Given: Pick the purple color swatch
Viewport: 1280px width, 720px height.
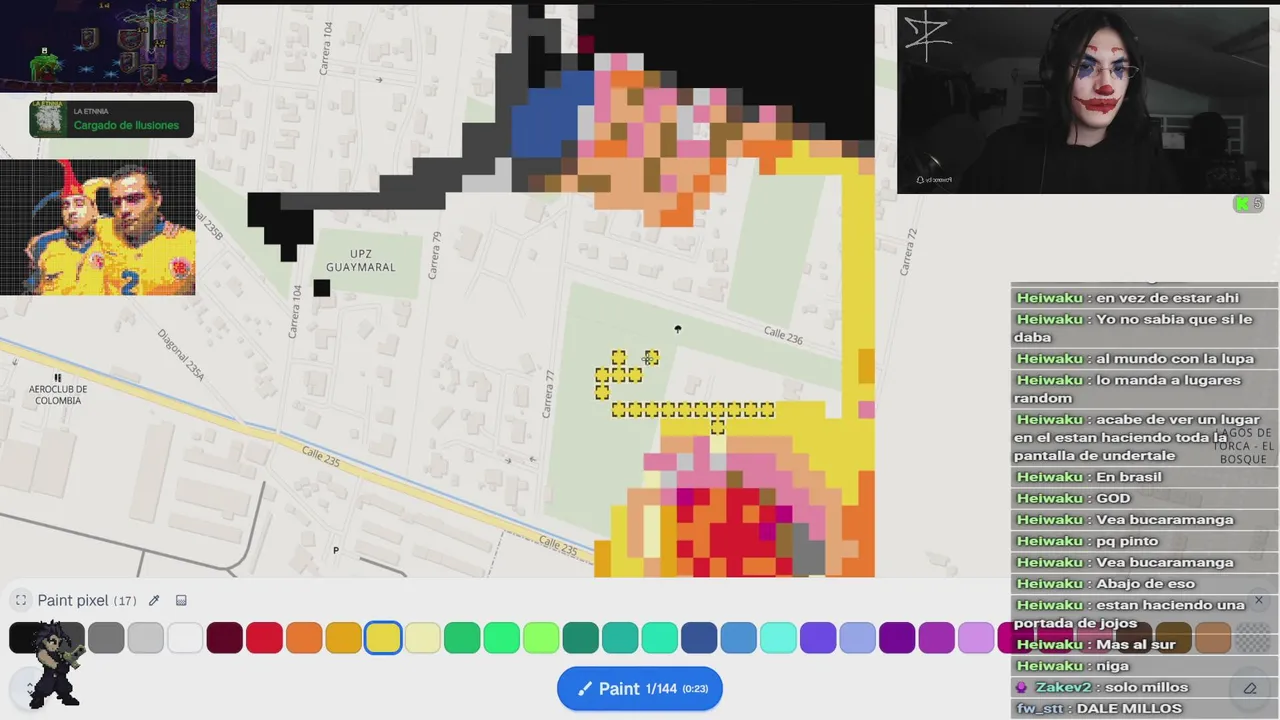Looking at the screenshot, I should pos(937,638).
